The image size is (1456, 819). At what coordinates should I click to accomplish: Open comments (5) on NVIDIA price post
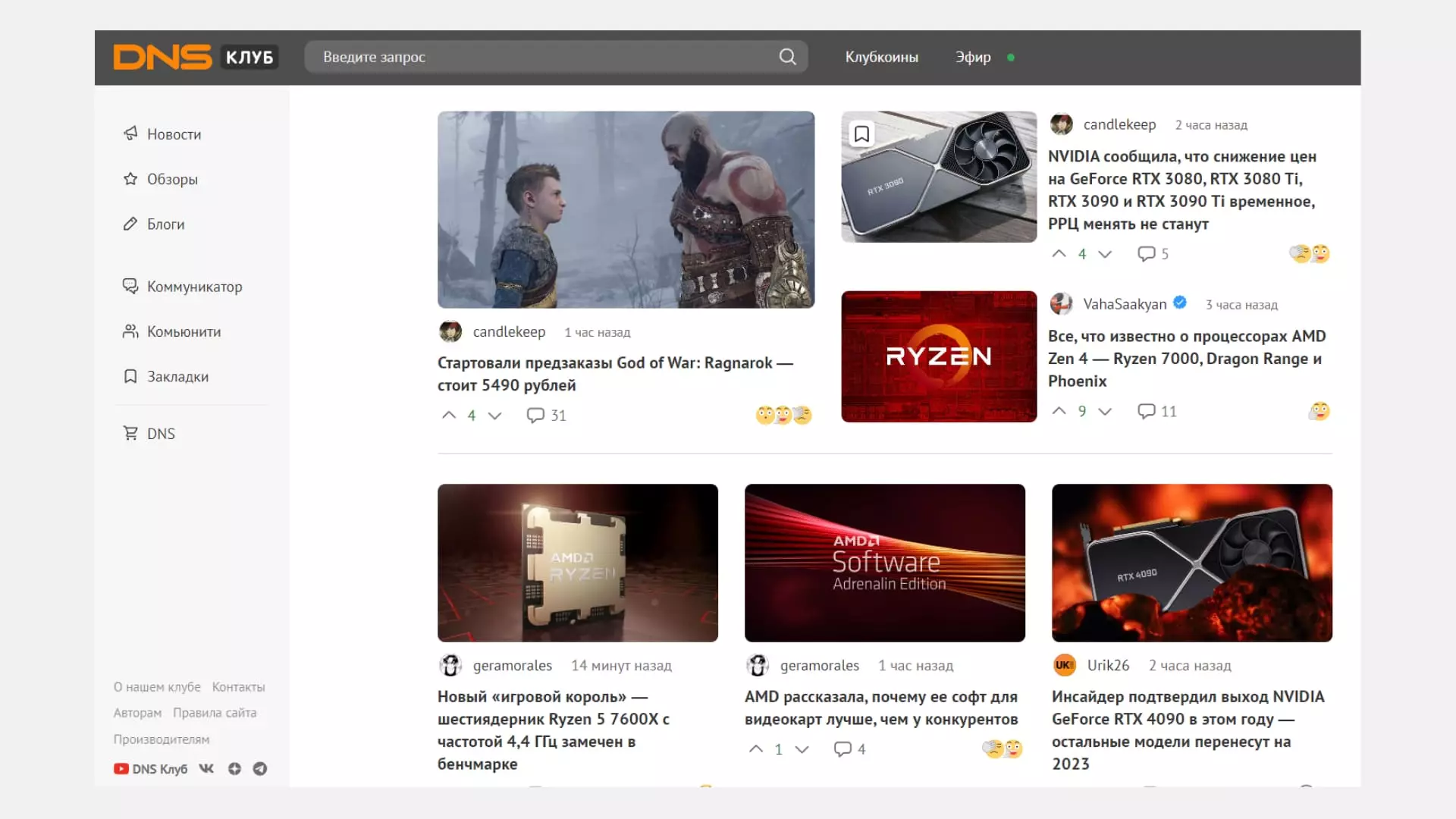click(1153, 253)
